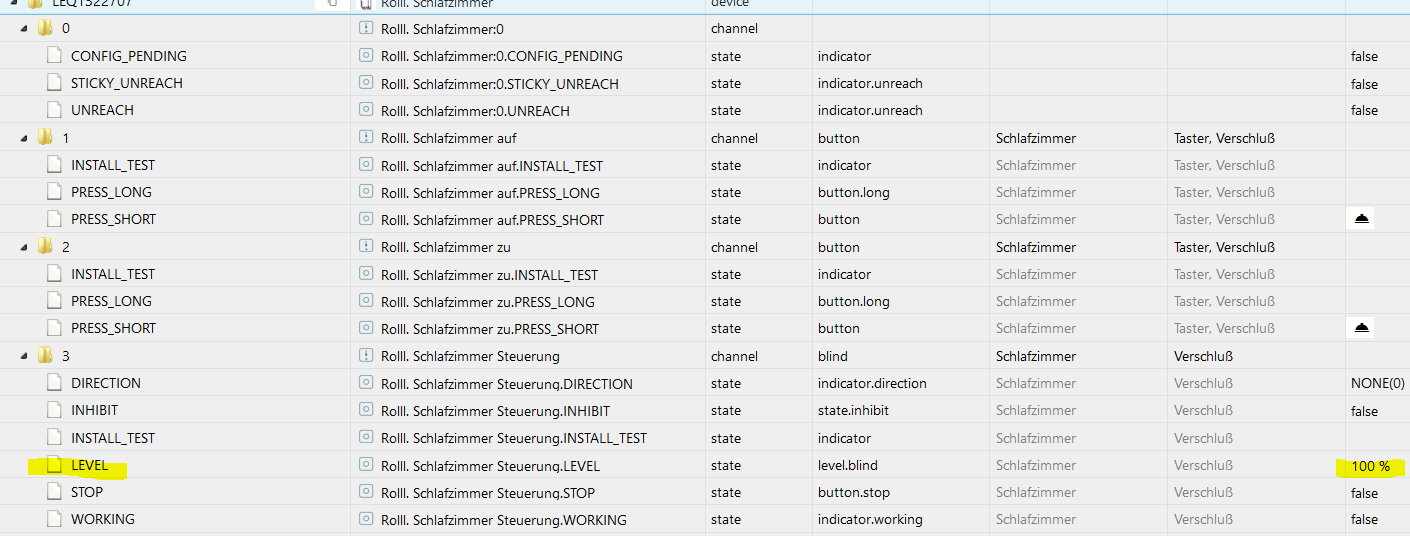Click 'Schlafzimmer' room cell of channel 1 row
The image size is (1410, 536).
coord(1036,138)
